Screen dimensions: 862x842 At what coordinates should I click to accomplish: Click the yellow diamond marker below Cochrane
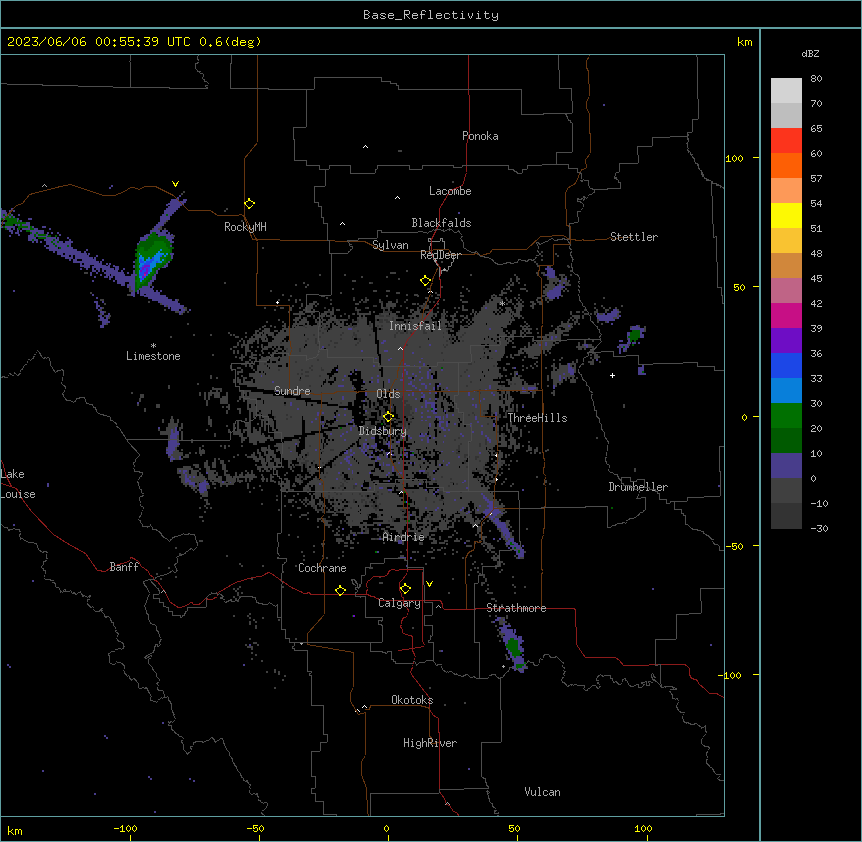340,590
